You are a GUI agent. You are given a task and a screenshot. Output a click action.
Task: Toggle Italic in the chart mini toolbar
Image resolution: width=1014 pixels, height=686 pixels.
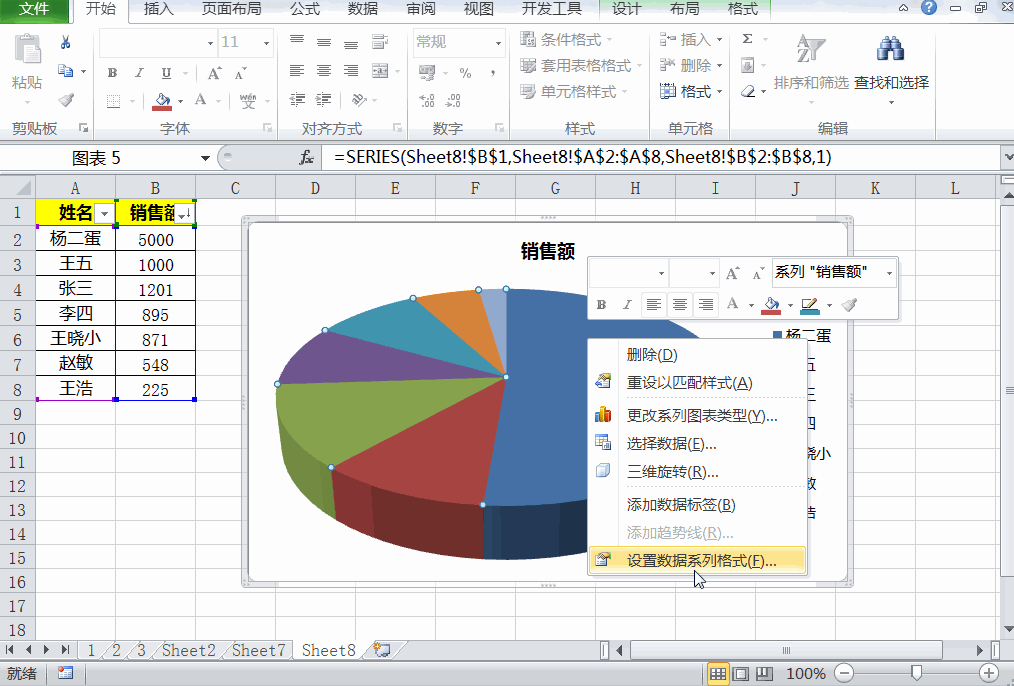[x=626, y=304]
